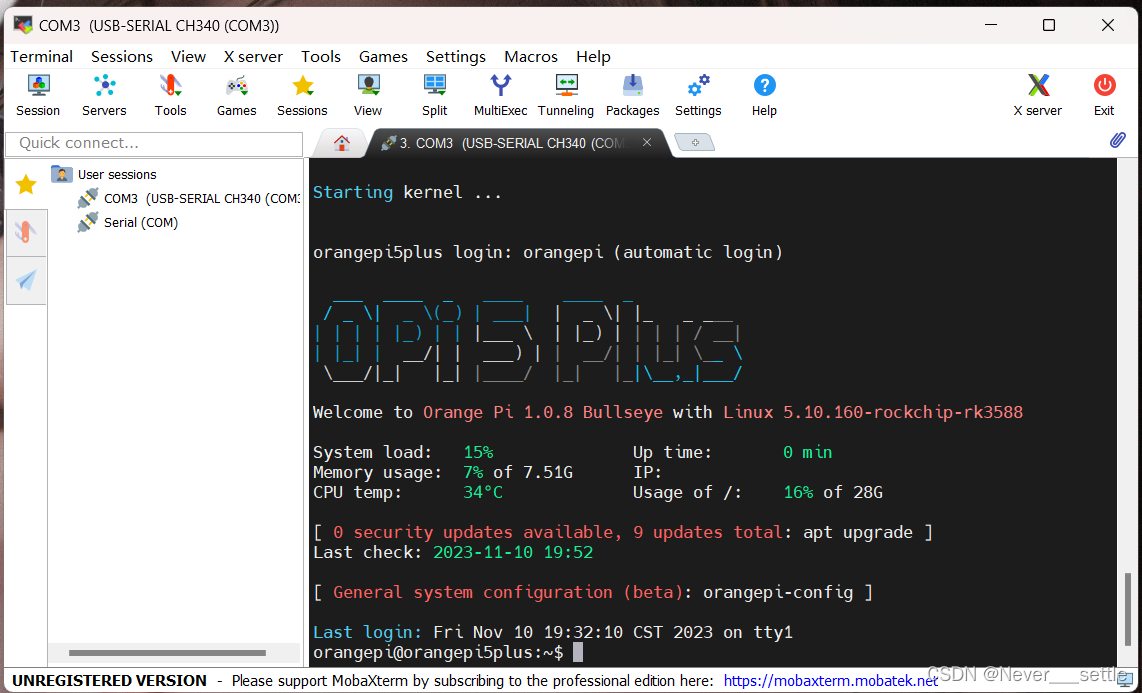1142x693 pixels.
Task: Click the 'apt upgrade' text in terminal
Action: pyautogui.click(x=858, y=532)
